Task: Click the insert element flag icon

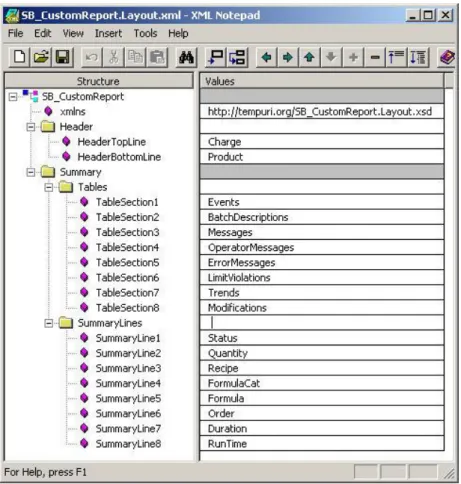Action: pos(216,57)
